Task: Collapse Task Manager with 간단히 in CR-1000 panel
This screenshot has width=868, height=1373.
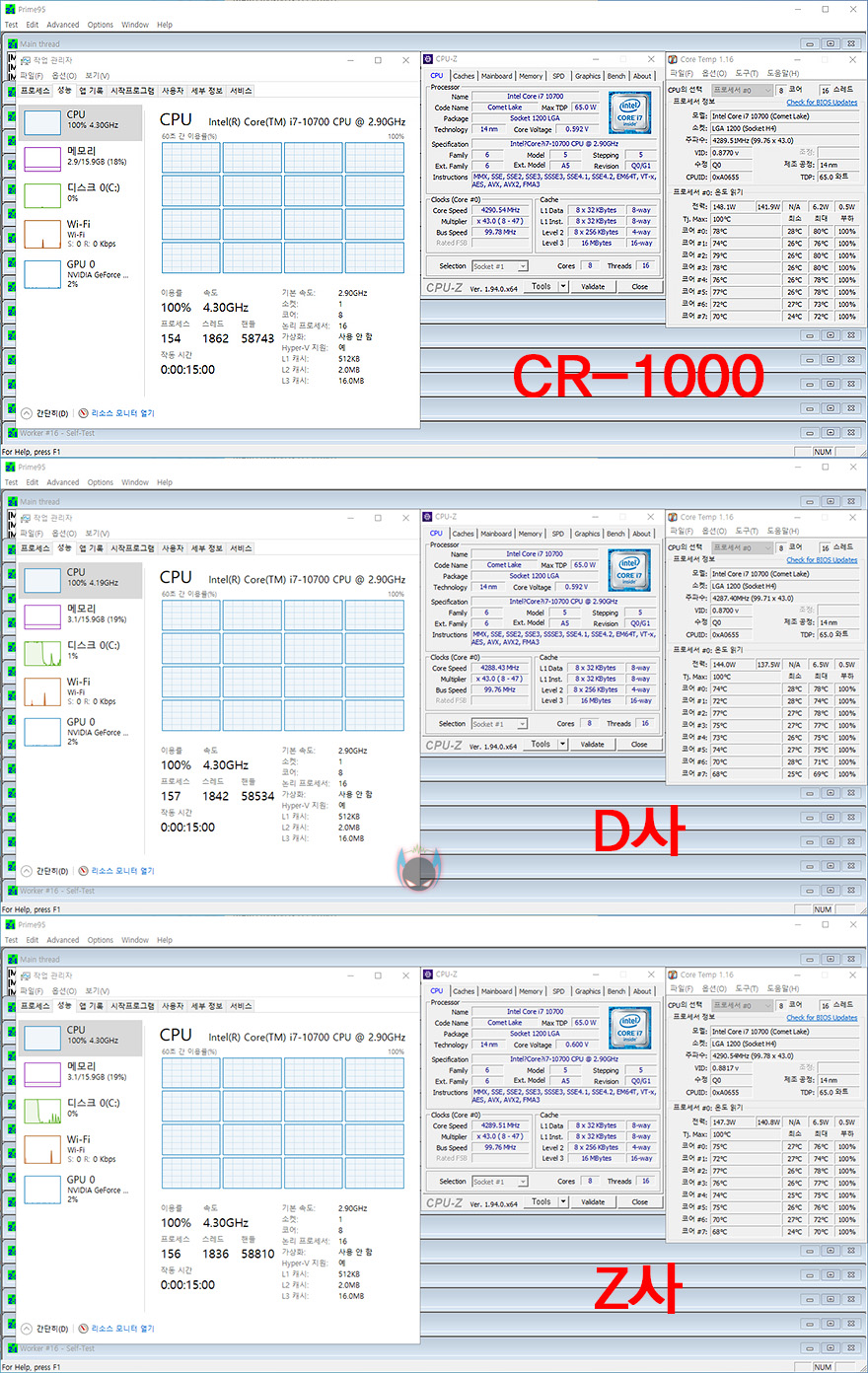Action: (45, 413)
